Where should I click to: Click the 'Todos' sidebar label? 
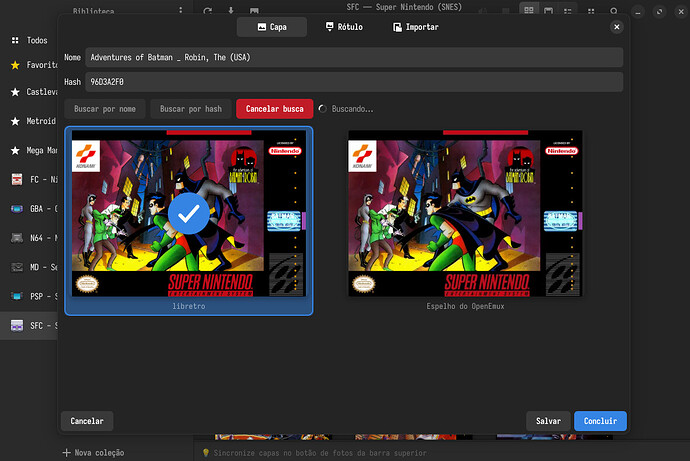[37, 40]
